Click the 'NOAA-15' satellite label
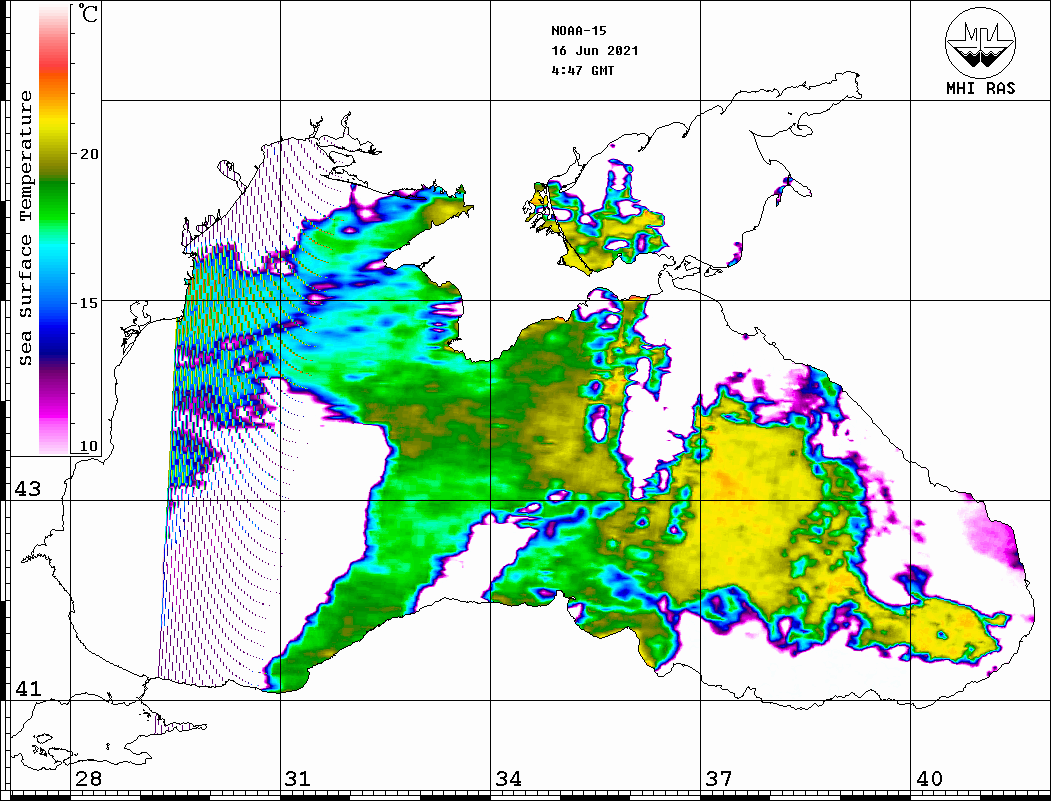The height and width of the screenshot is (801, 1051). click(x=578, y=31)
